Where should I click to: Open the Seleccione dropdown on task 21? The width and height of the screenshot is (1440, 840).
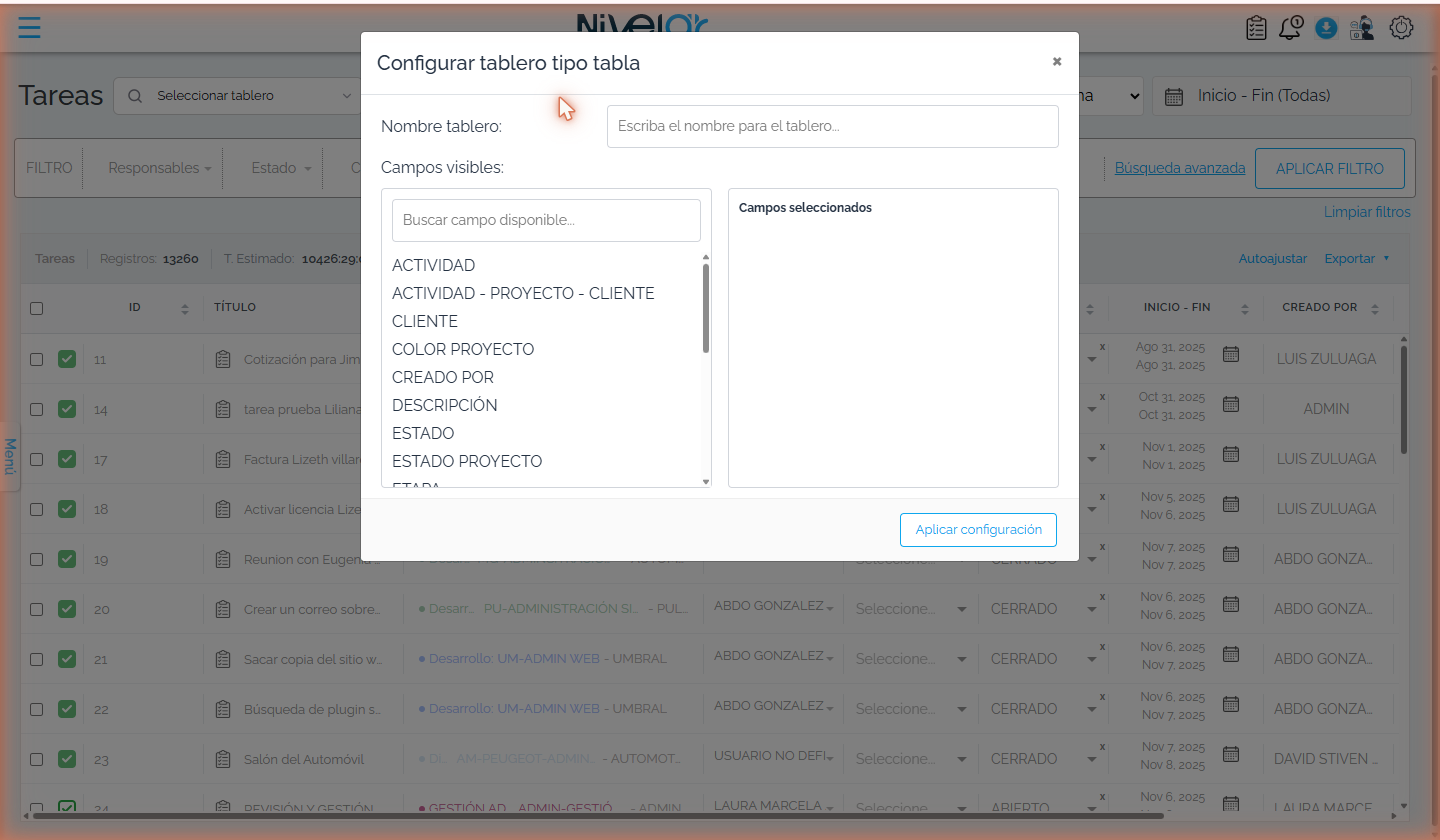[910, 659]
